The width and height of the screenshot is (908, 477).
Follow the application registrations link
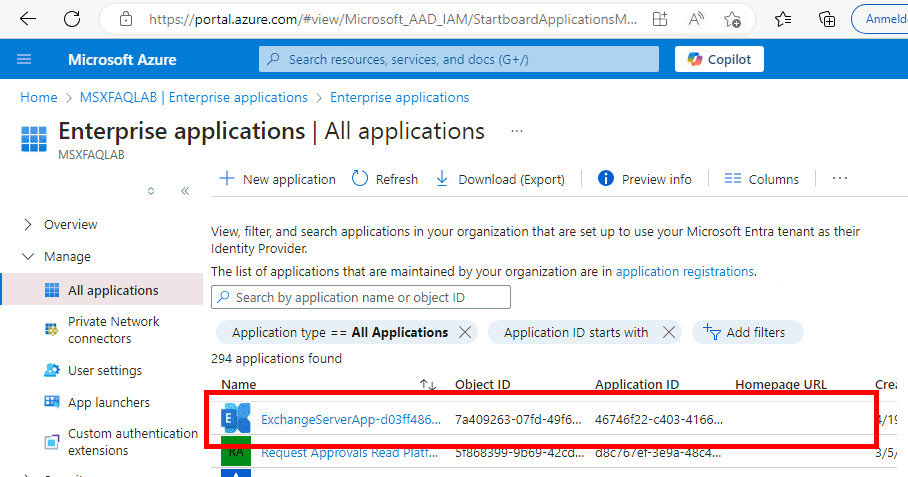point(684,271)
